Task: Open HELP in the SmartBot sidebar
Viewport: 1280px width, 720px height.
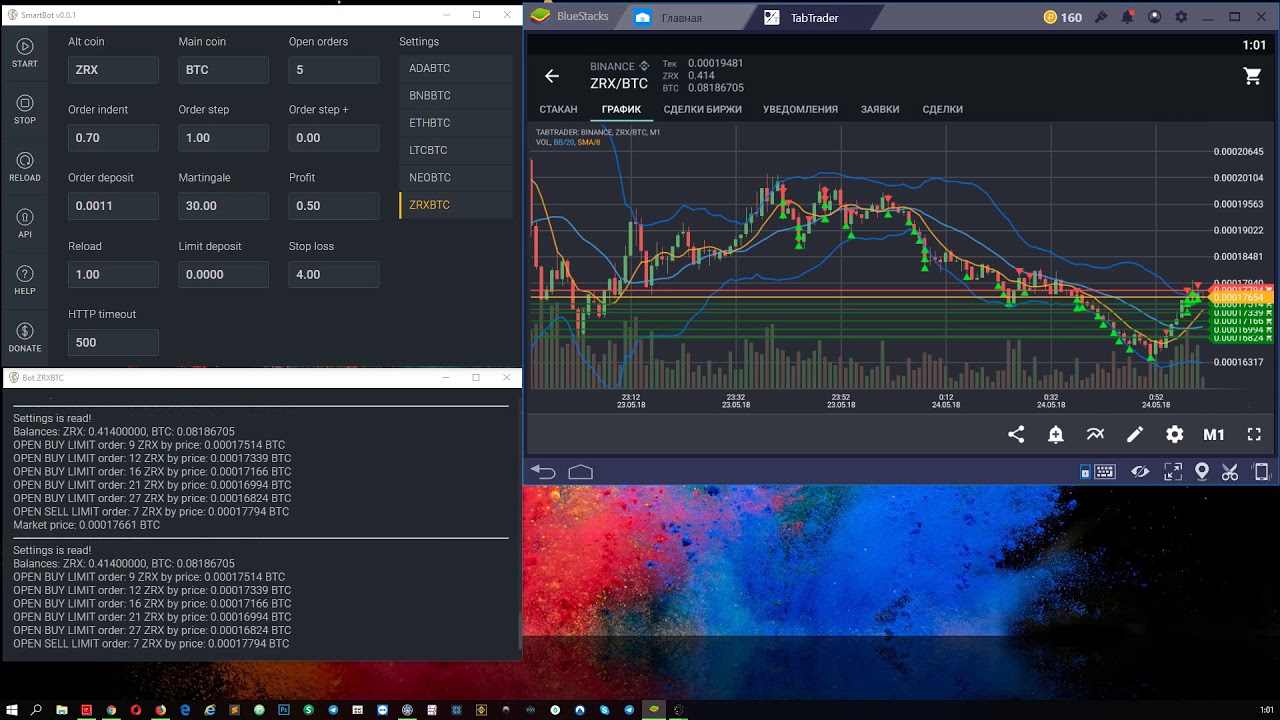Action: 25,281
